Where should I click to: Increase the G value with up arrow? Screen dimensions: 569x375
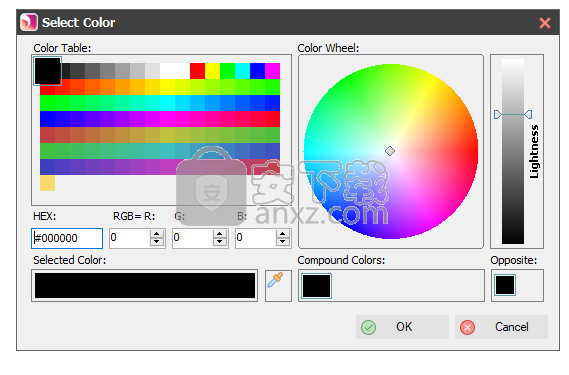tap(220, 233)
